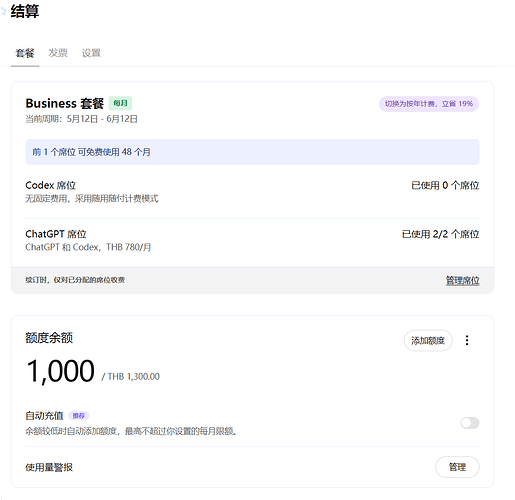Click the 前1个席位可免费使用48个月 banner
515x500 pixels.
[x=252, y=152]
